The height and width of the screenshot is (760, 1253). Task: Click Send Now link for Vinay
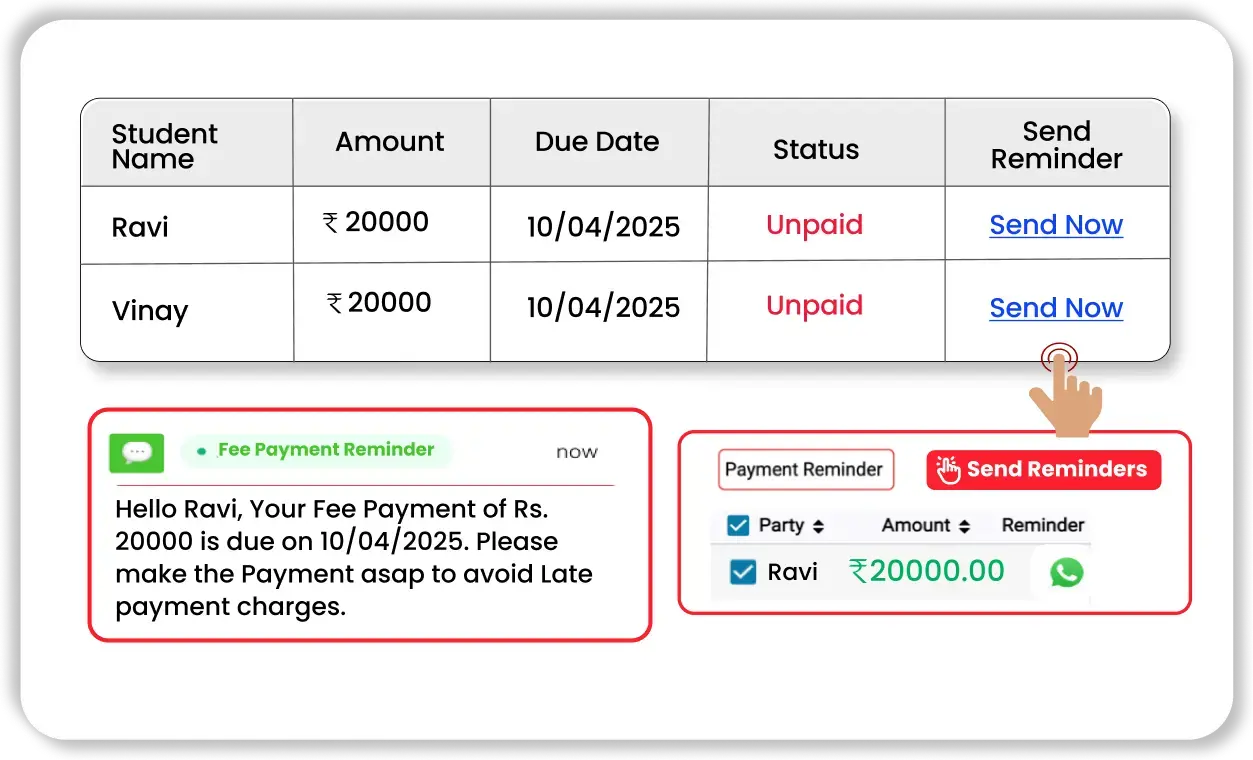(x=1056, y=308)
